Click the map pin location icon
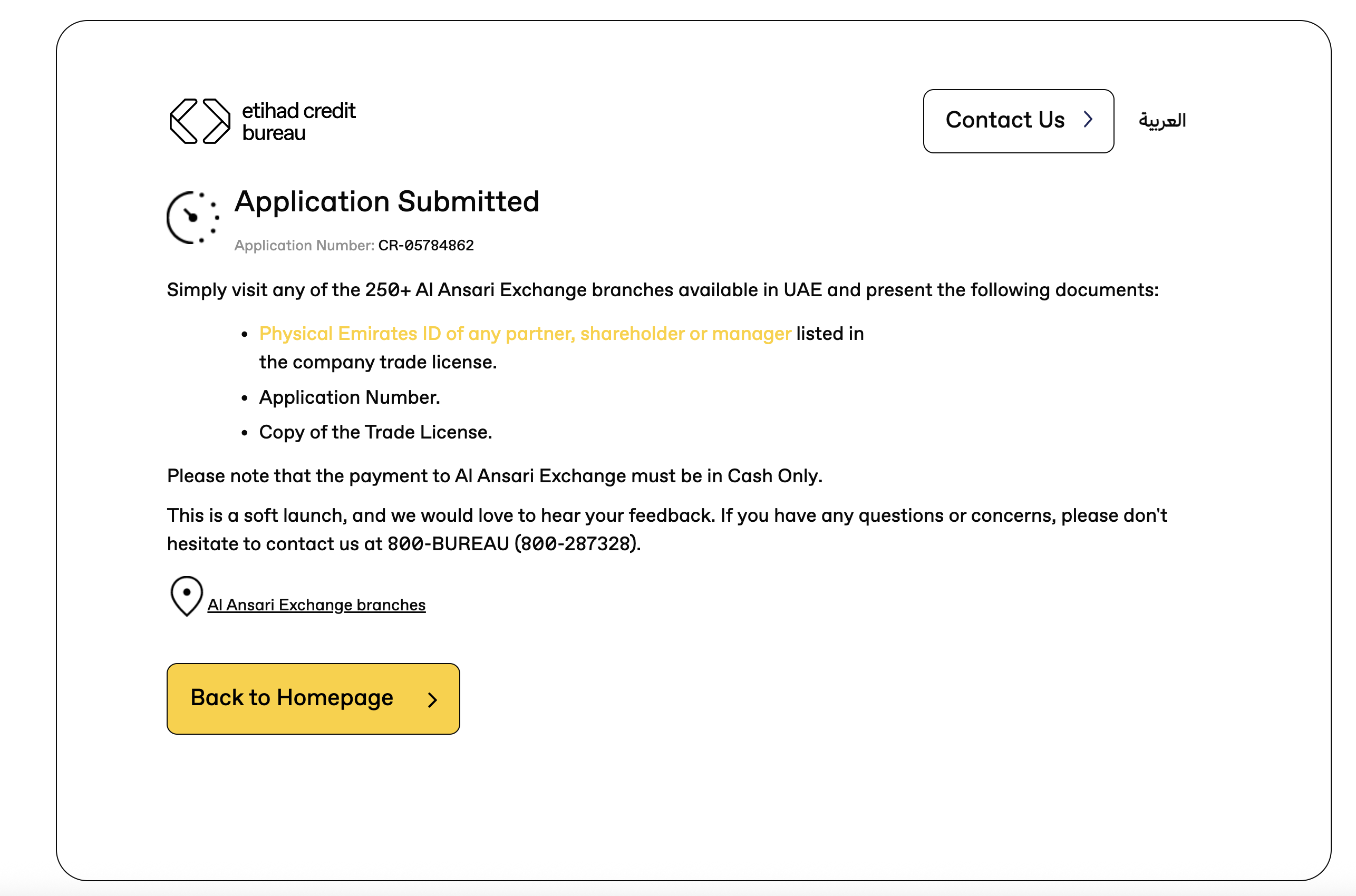 tap(186, 596)
